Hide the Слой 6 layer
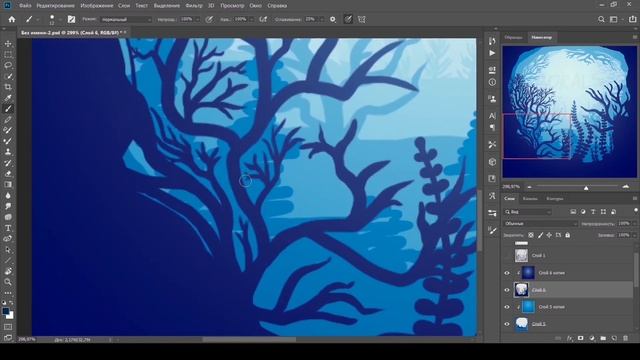The height and width of the screenshot is (360, 640). pyautogui.click(x=507, y=290)
